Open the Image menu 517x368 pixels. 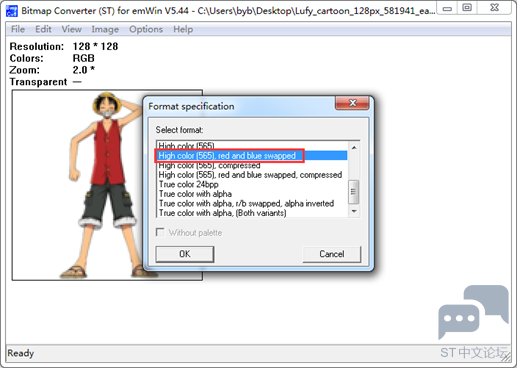pos(105,29)
